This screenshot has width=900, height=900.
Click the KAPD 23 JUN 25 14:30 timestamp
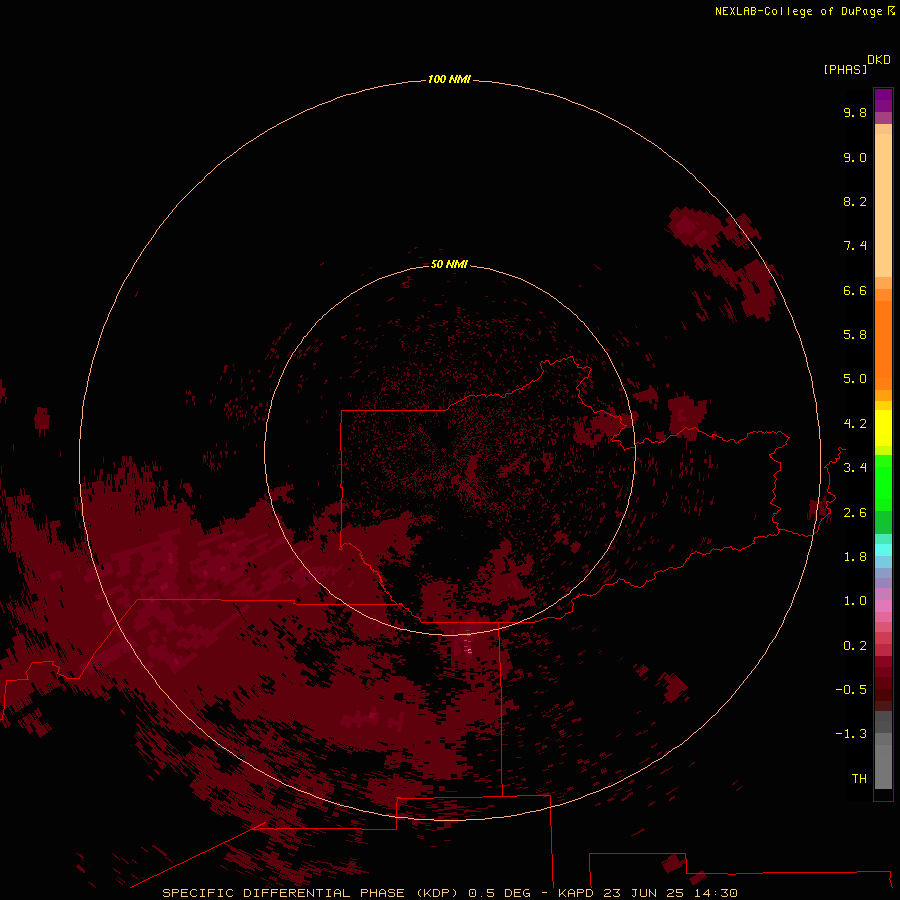(x=647, y=893)
